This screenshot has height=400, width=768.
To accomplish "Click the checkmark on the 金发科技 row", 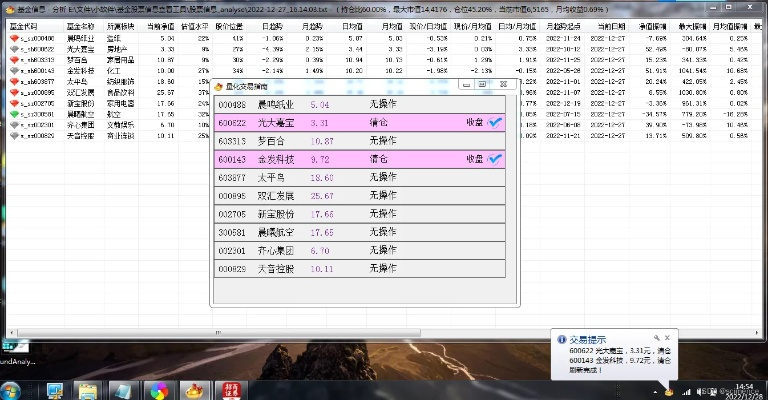I will 496,159.
